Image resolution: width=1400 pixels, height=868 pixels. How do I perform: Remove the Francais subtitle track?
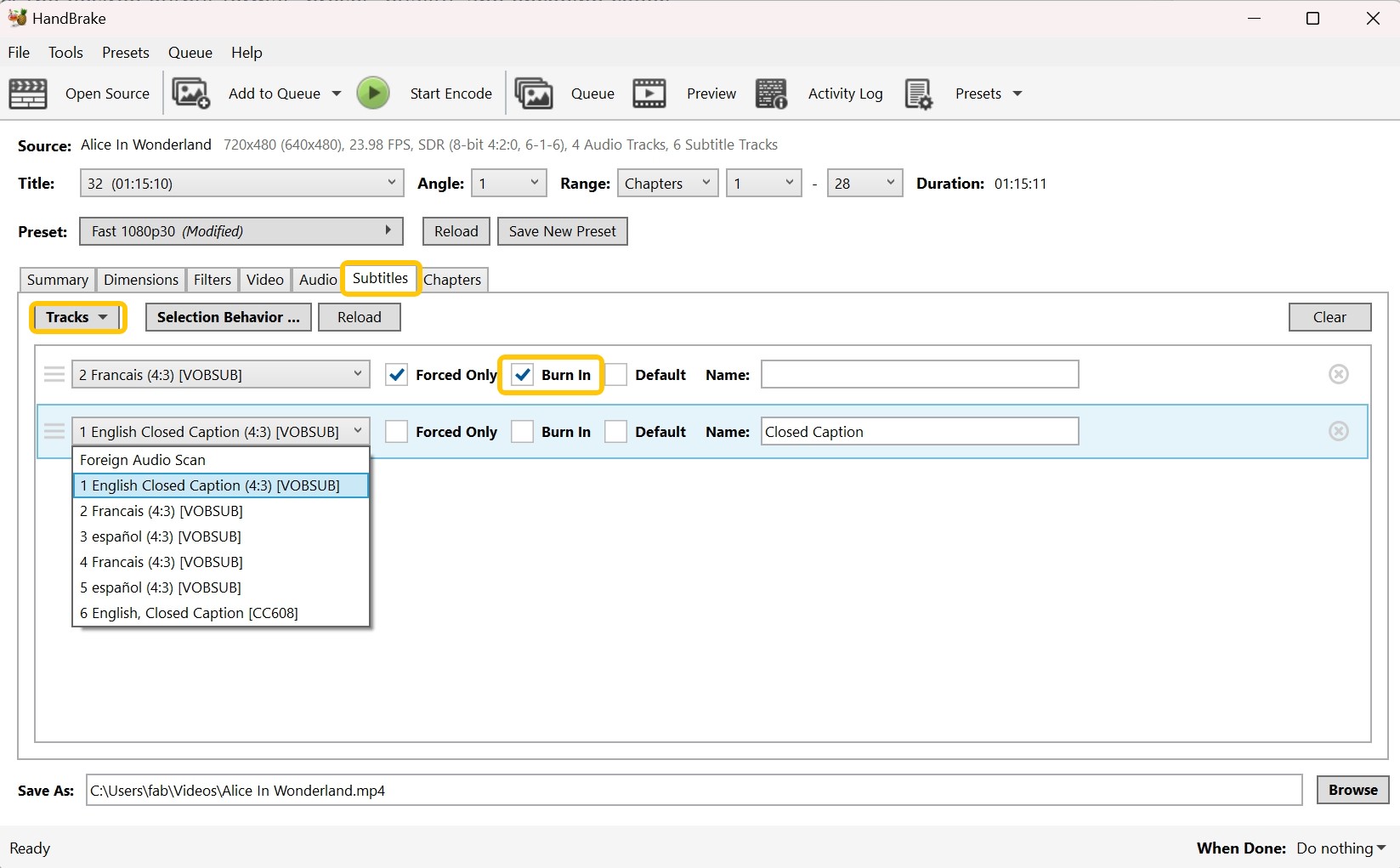pos(1339,374)
